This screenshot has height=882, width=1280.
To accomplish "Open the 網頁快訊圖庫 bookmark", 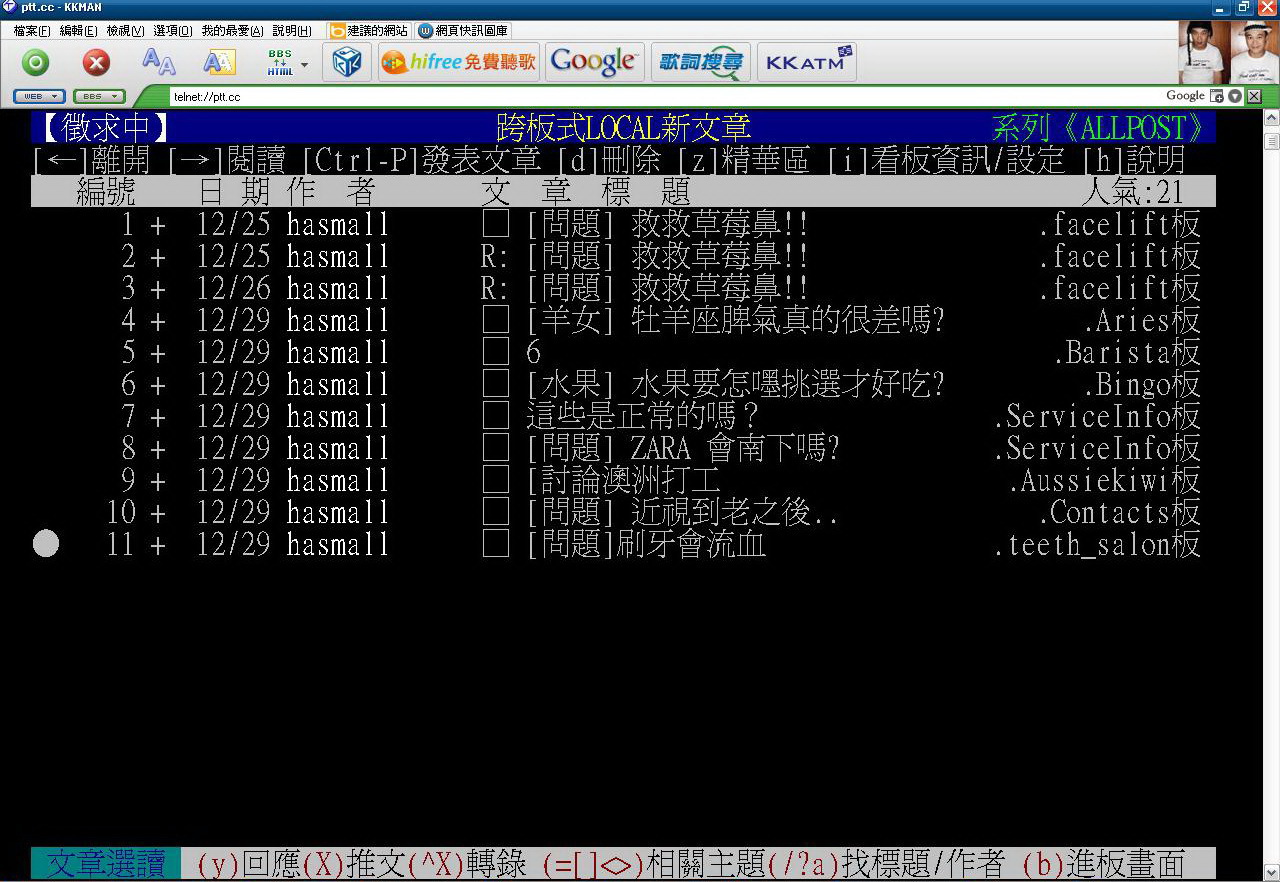I will pos(463,31).
